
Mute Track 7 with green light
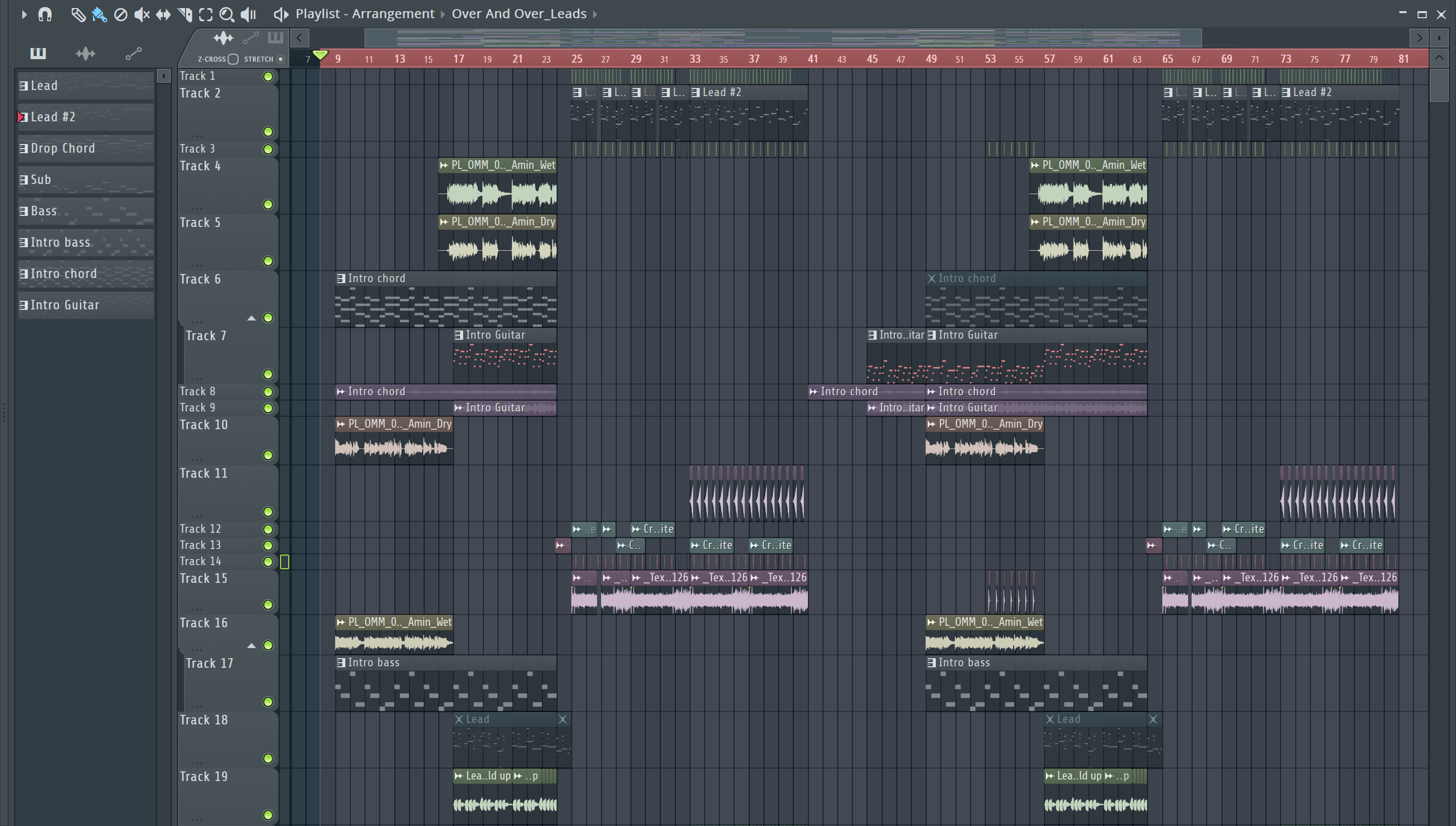[268, 374]
